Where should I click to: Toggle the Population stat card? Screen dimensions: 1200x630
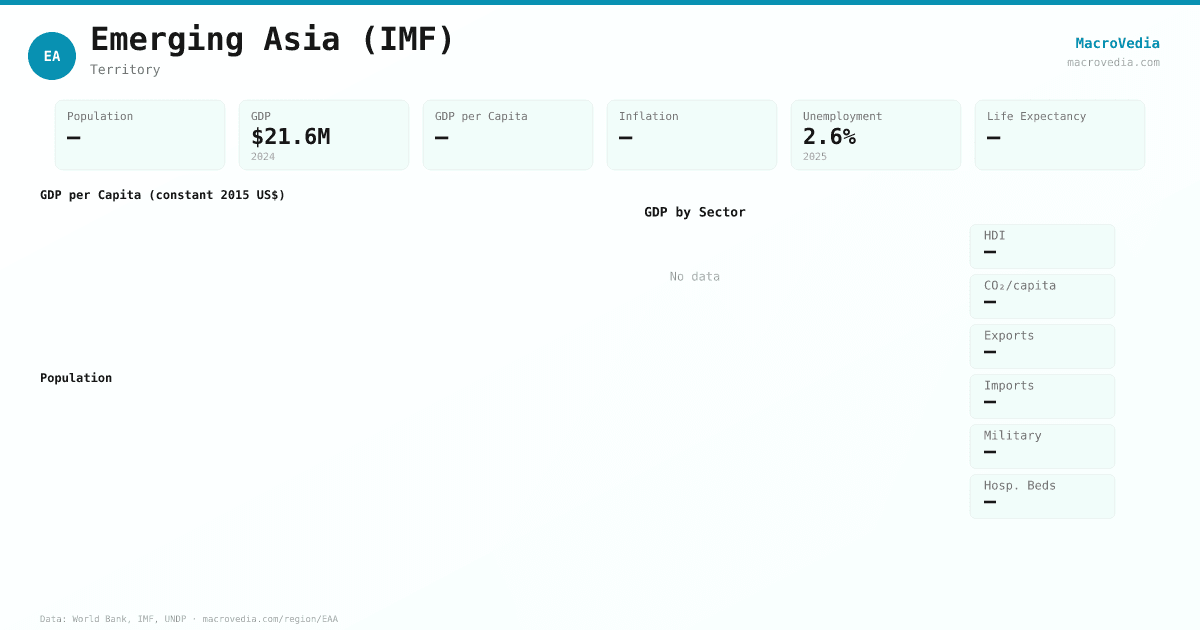[x=140, y=134]
